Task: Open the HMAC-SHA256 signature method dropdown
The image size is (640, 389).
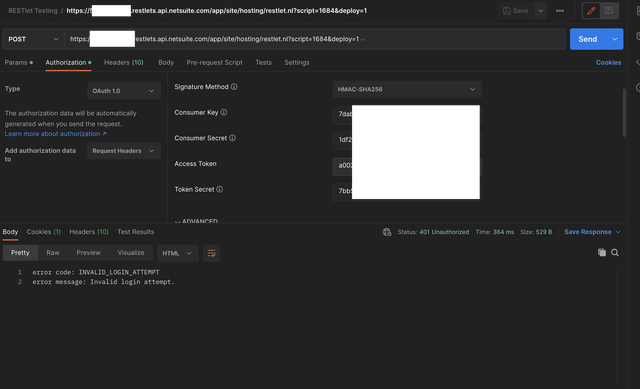Action: coord(407,89)
